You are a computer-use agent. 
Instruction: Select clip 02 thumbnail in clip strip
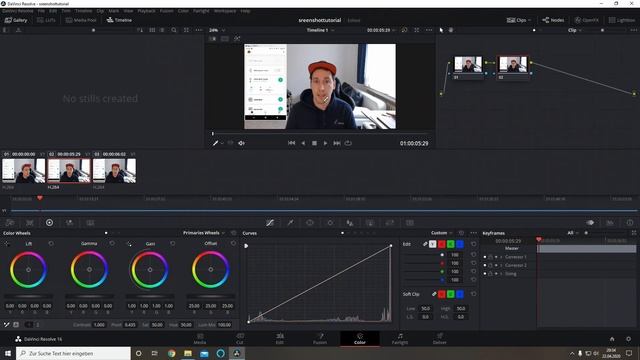[69, 170]
